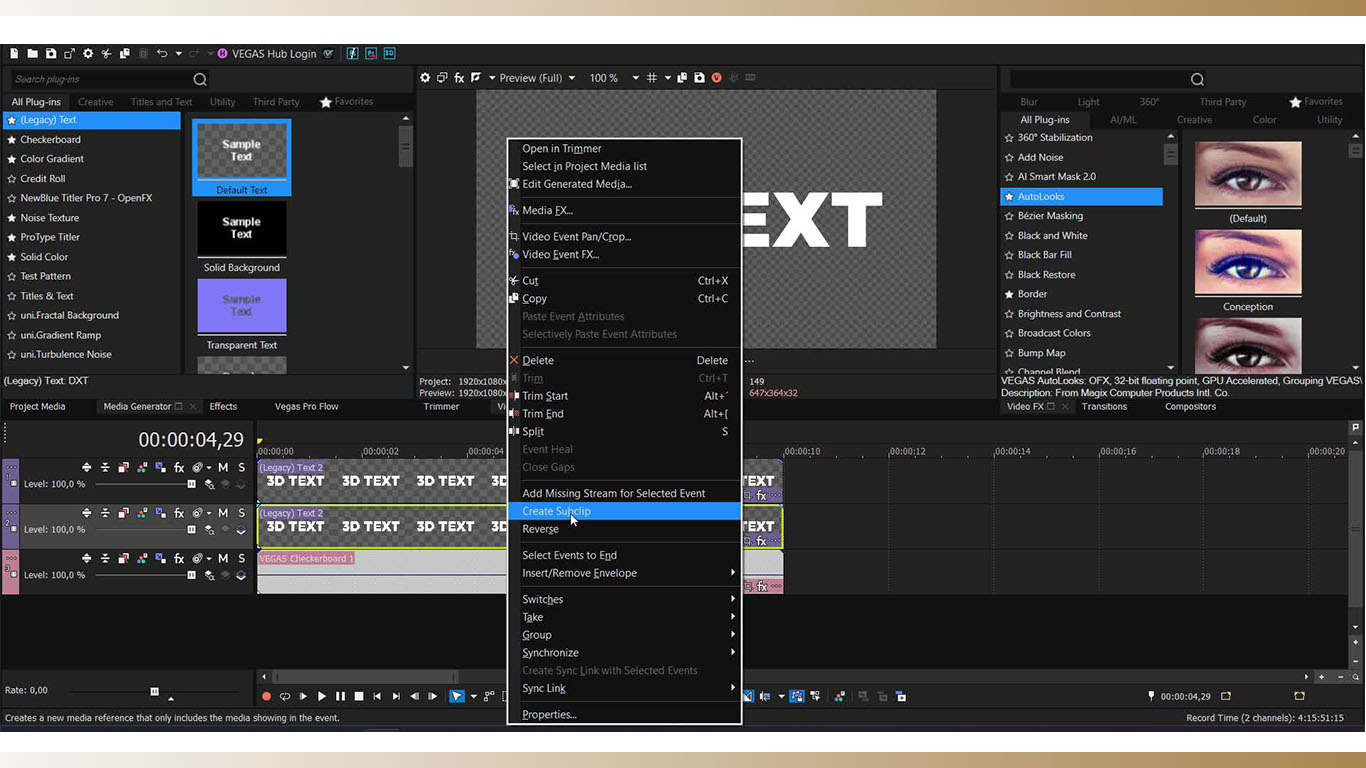Star the Border effect as favorite
1366x768 pixels.
(1008, 294)
